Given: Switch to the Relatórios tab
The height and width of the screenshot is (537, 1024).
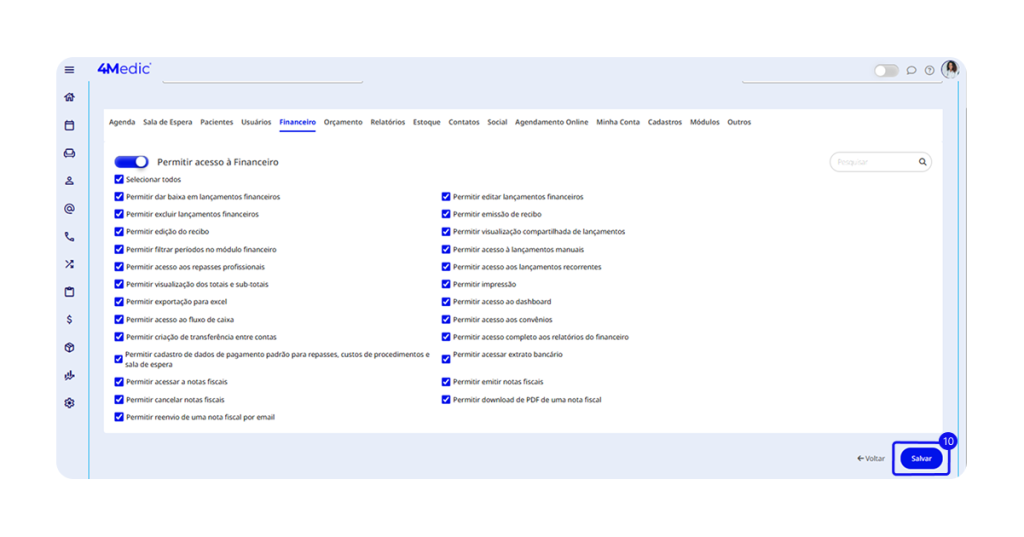Looking at the screenshot, I should [387, 122].
